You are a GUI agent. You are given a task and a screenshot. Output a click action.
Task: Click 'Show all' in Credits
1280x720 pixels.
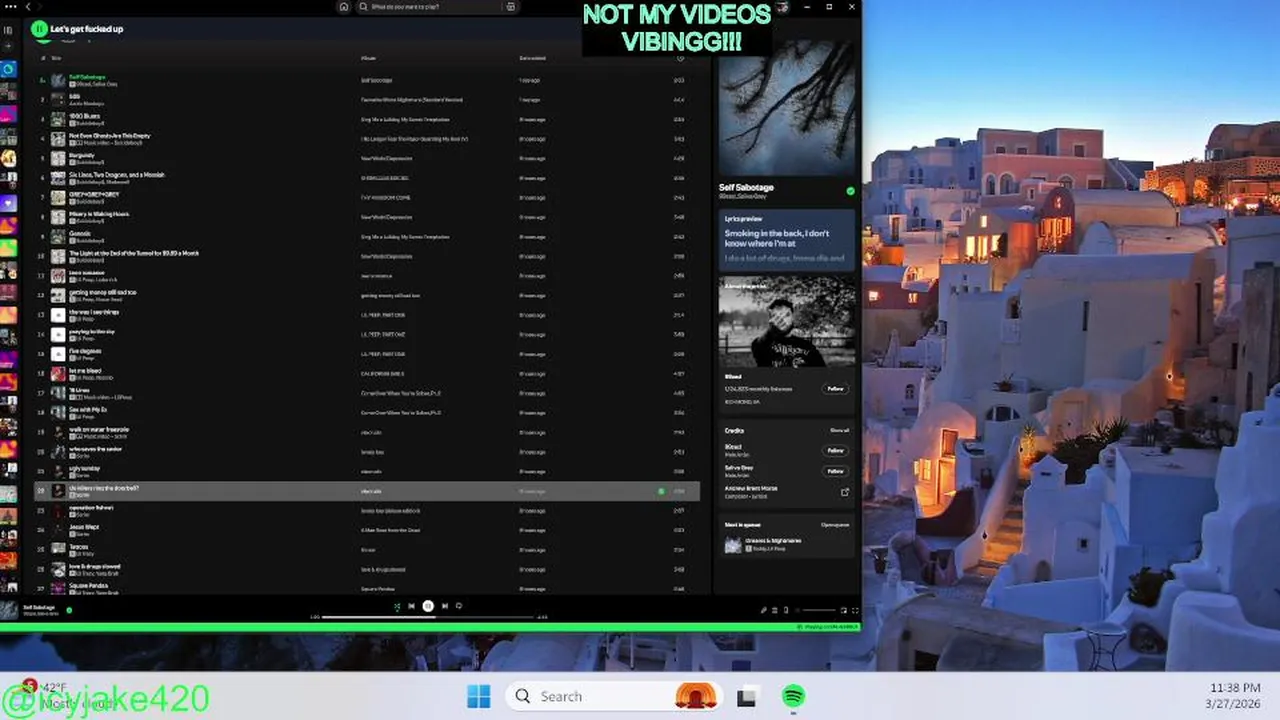click(x=839, y=431)
